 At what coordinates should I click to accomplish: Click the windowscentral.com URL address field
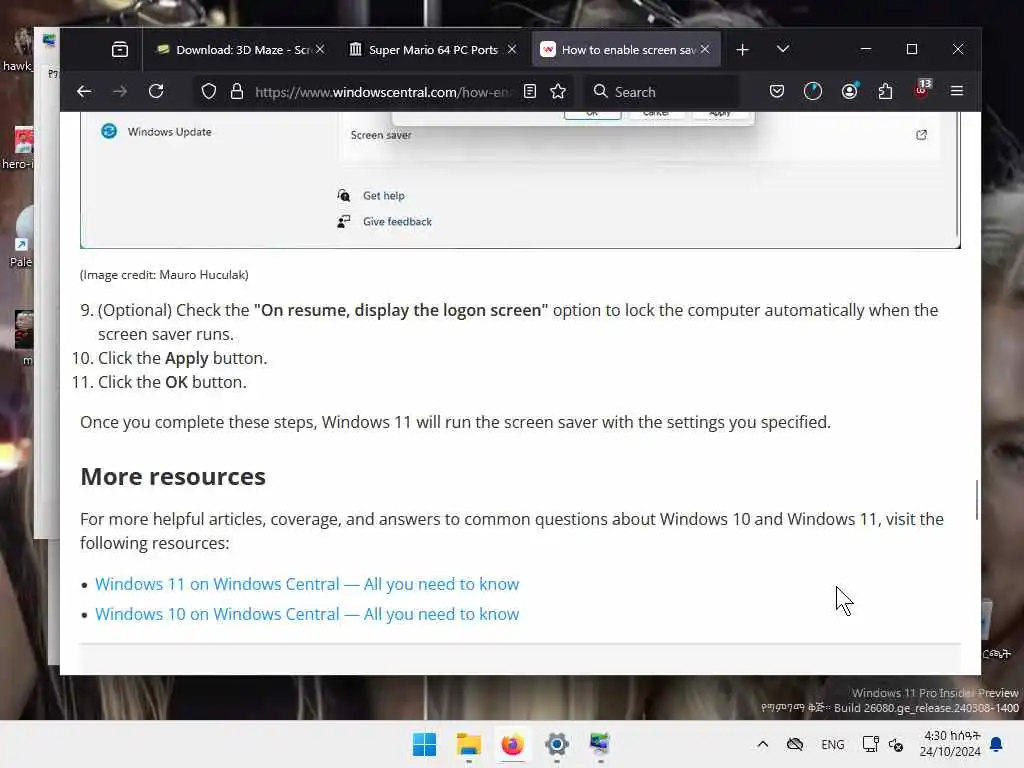point(382,92)
